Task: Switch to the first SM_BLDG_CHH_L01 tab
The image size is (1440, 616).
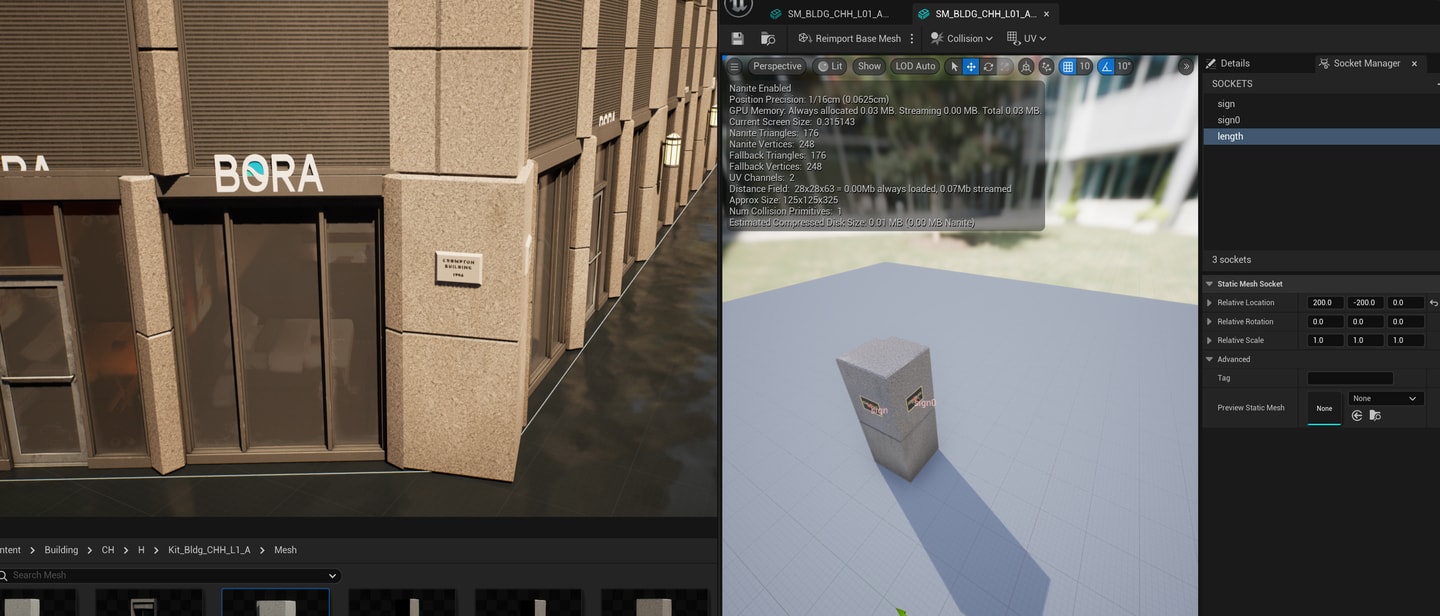Action: click(829, 14)
